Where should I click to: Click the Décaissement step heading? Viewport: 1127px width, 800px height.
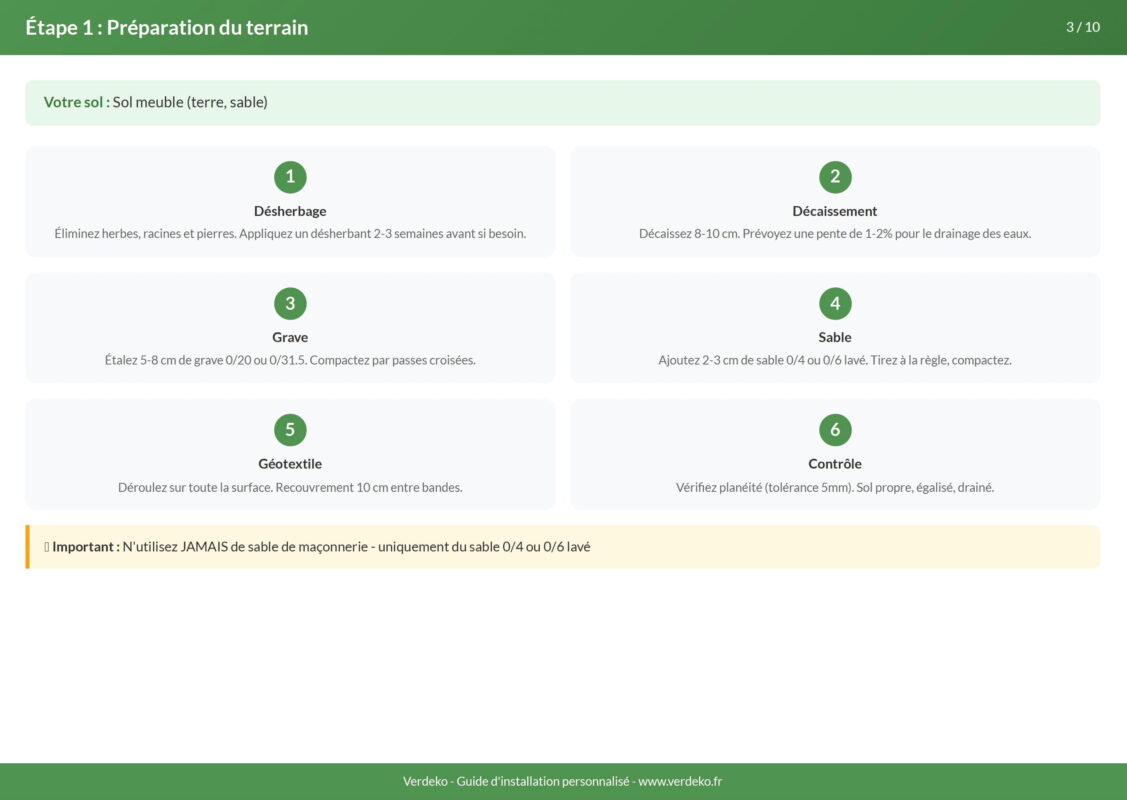tap(835, 211)
